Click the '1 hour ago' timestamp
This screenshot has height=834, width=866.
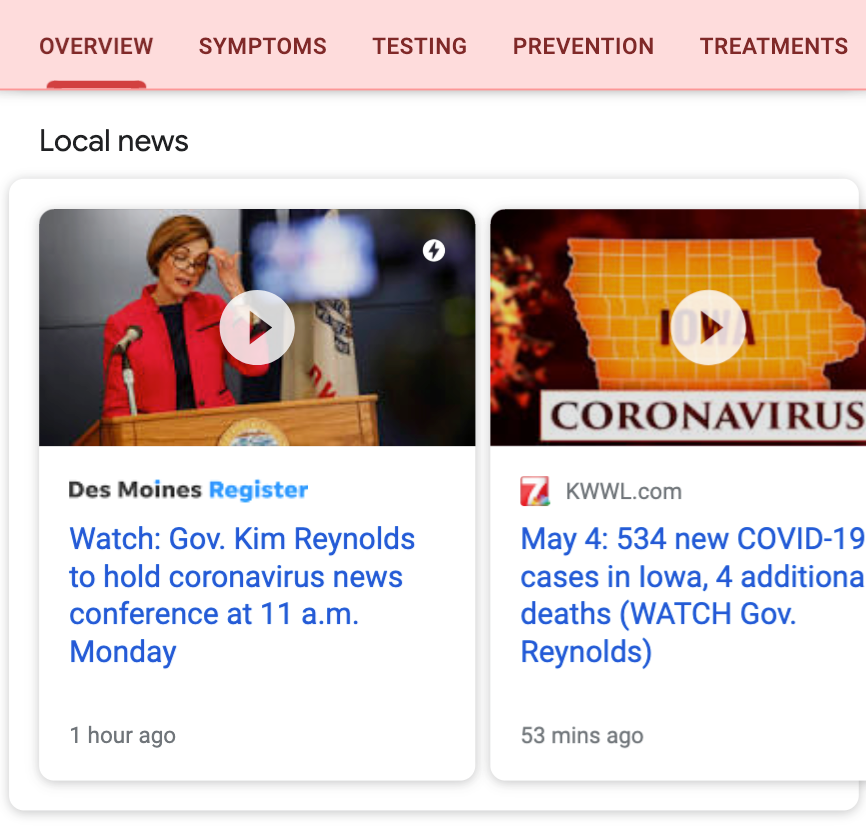pos(123,736)
